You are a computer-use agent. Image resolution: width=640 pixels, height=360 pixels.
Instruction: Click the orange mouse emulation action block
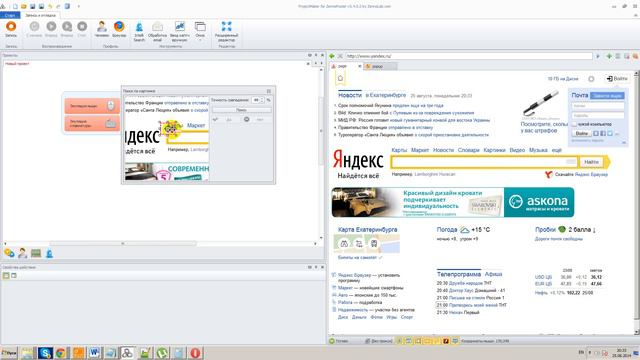coord(92,106)
